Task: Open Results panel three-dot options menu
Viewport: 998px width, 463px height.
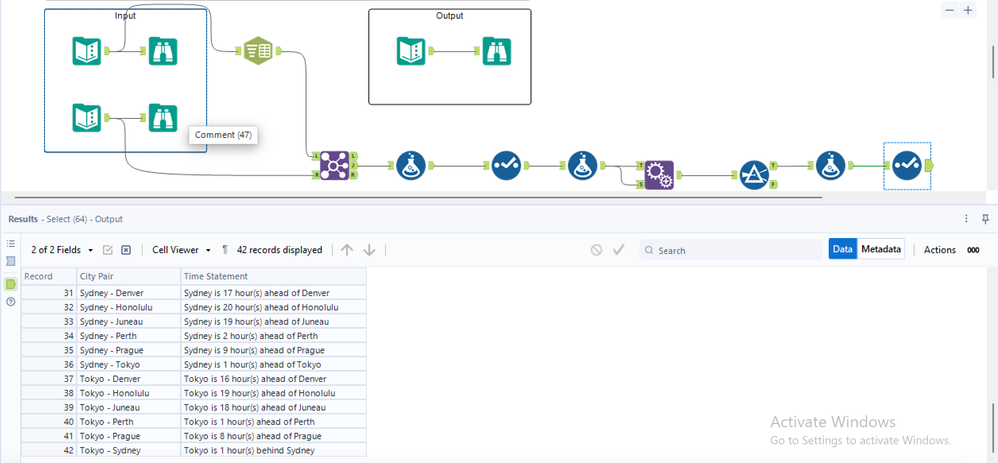Action: tap(967, 219)
